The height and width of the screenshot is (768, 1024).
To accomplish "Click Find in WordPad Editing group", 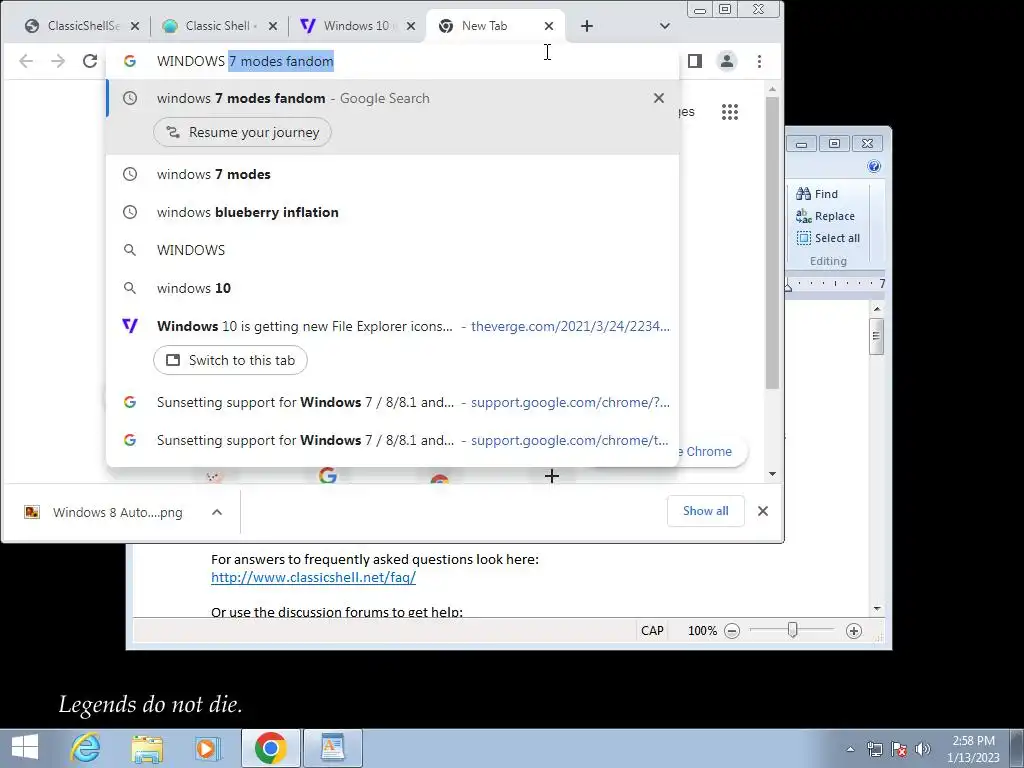I will point(816,194).
